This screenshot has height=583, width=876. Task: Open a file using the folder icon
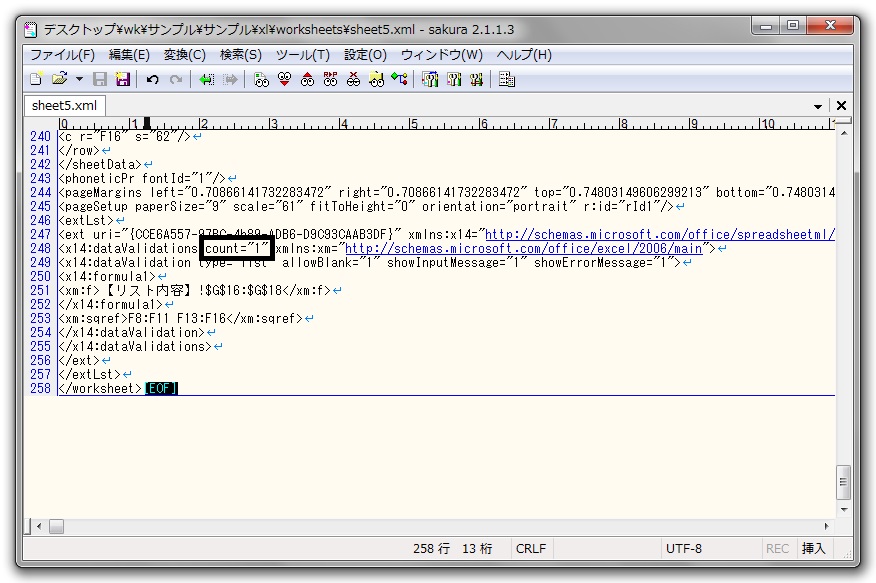(59, 79)
